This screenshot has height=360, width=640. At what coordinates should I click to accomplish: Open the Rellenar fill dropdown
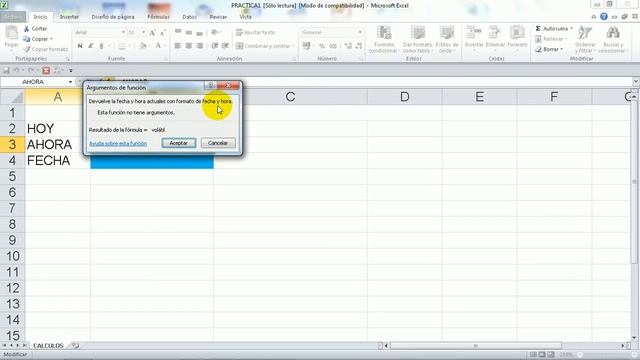551,39
